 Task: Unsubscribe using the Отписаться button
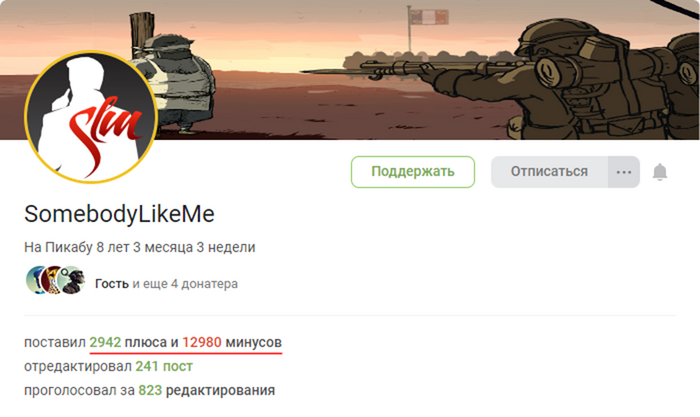coord(550,172)
